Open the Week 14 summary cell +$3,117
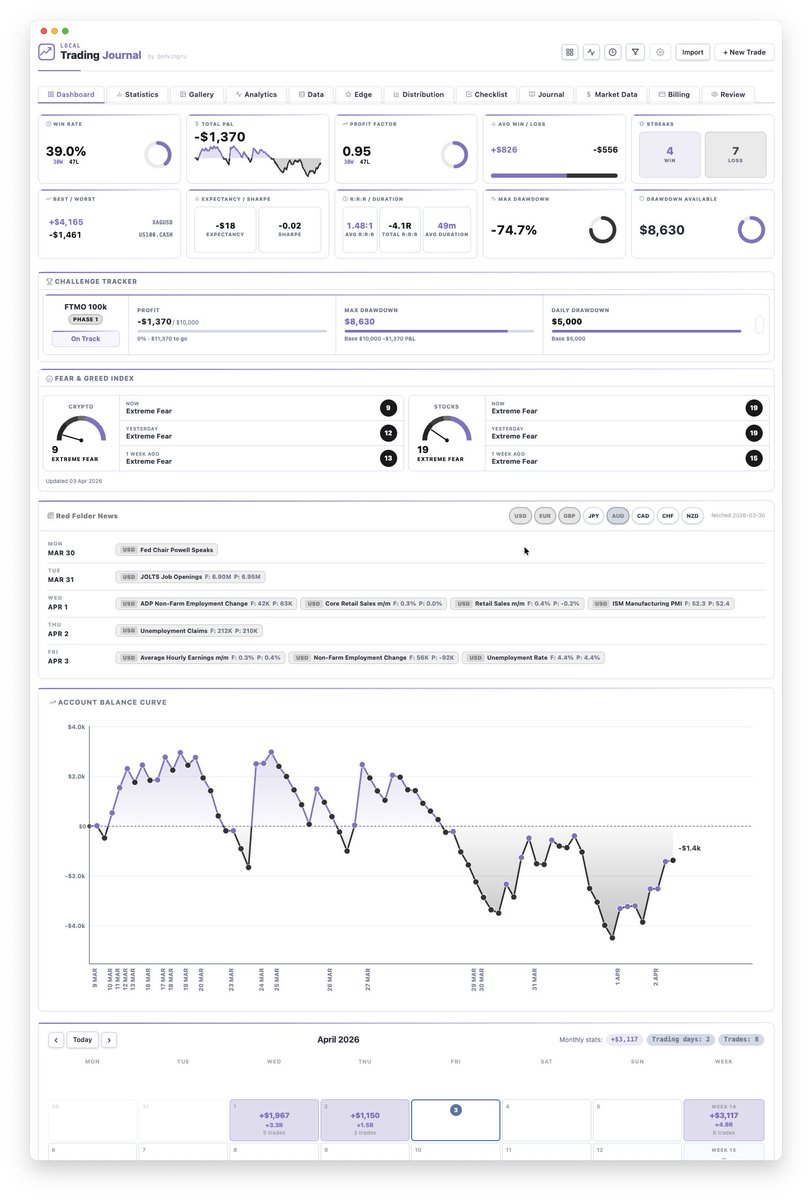Viewport: 812px width, 1200px height. (x=724, y=1120)
